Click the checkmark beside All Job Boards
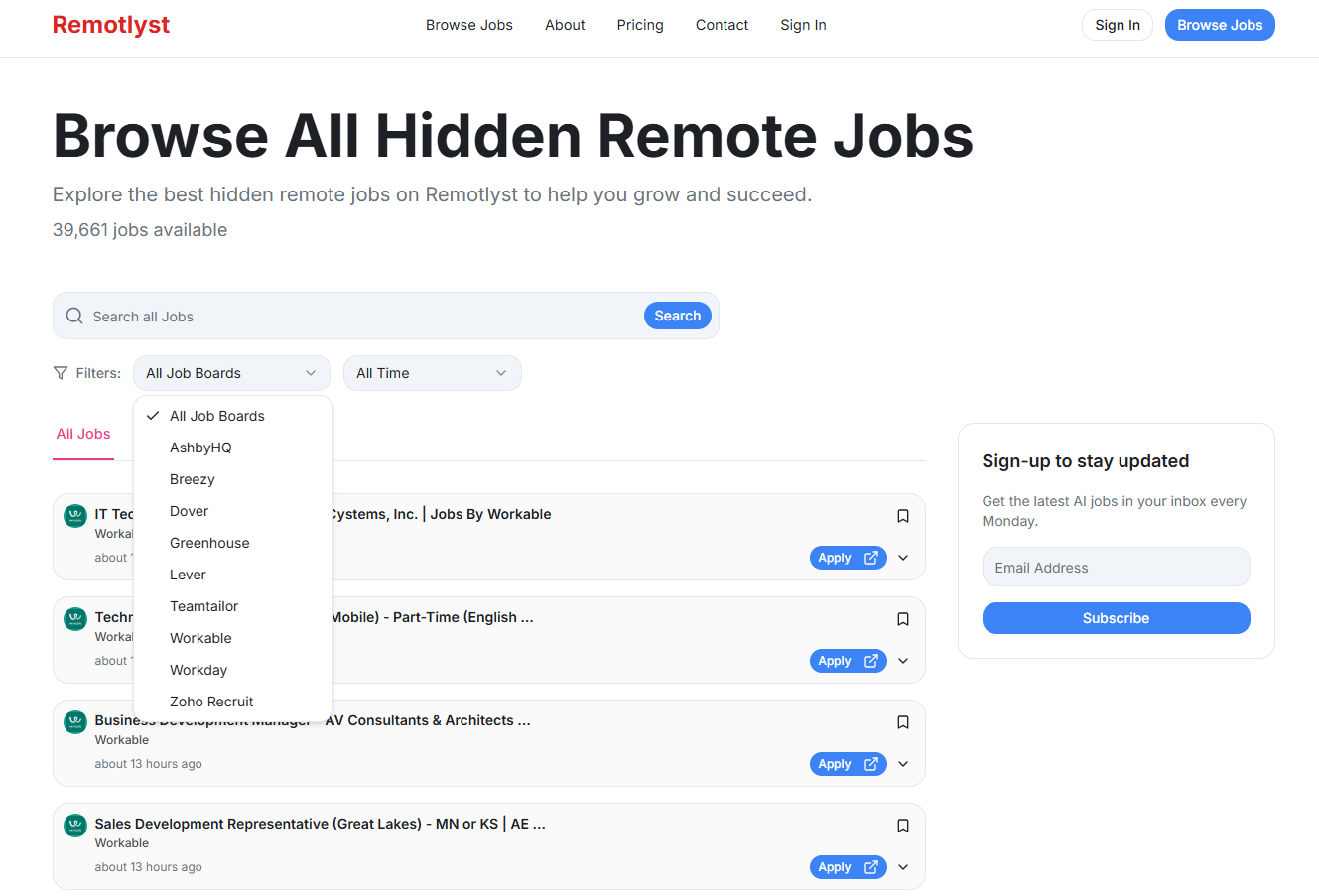1319x896 pixels. click(x=153, y=416)
